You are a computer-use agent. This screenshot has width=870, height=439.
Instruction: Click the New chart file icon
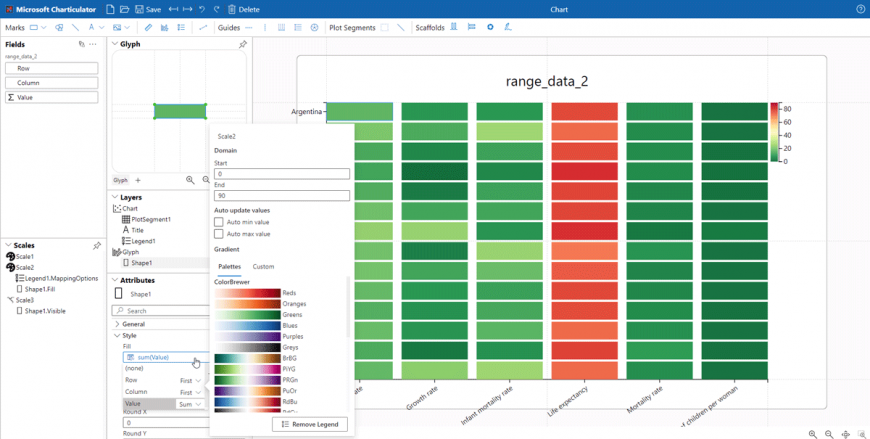point(110,9)
